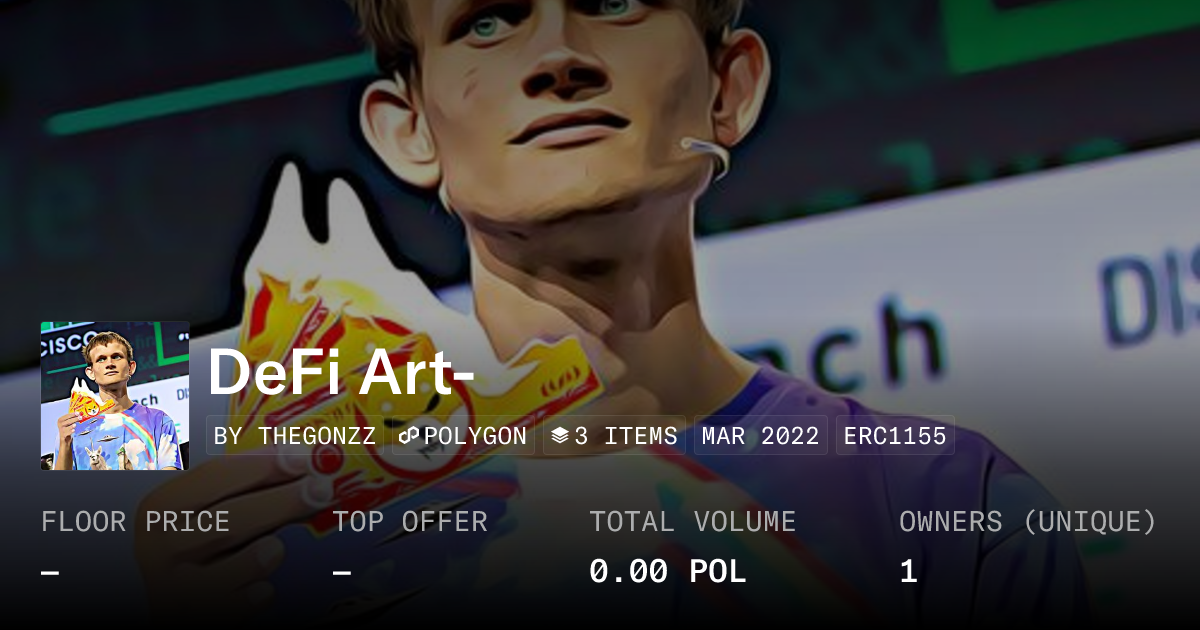
Task: Open the DeFi Art- collection avatar thumbnail
Action: pyautogui.click(x=115, y=396)
